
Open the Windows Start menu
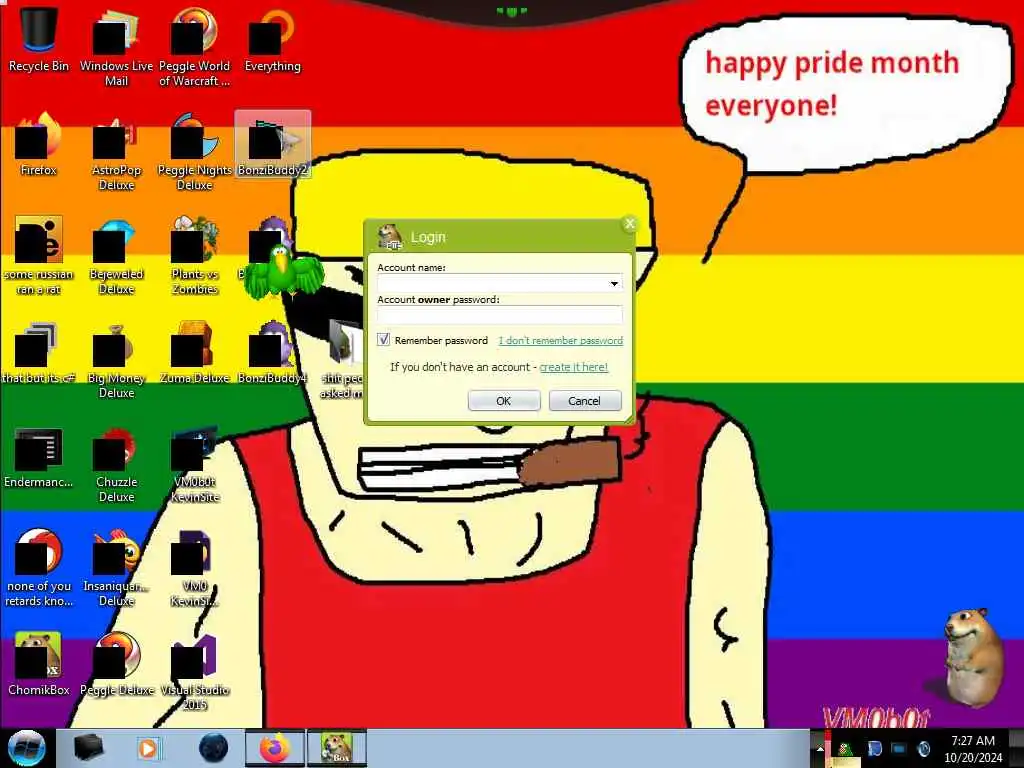[x=26, y=748]
